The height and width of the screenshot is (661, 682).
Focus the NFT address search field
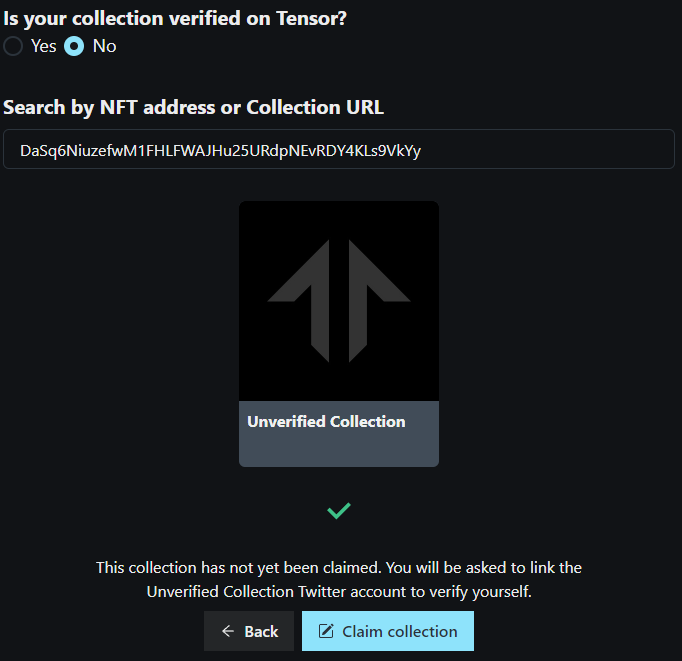click(220, 150)
